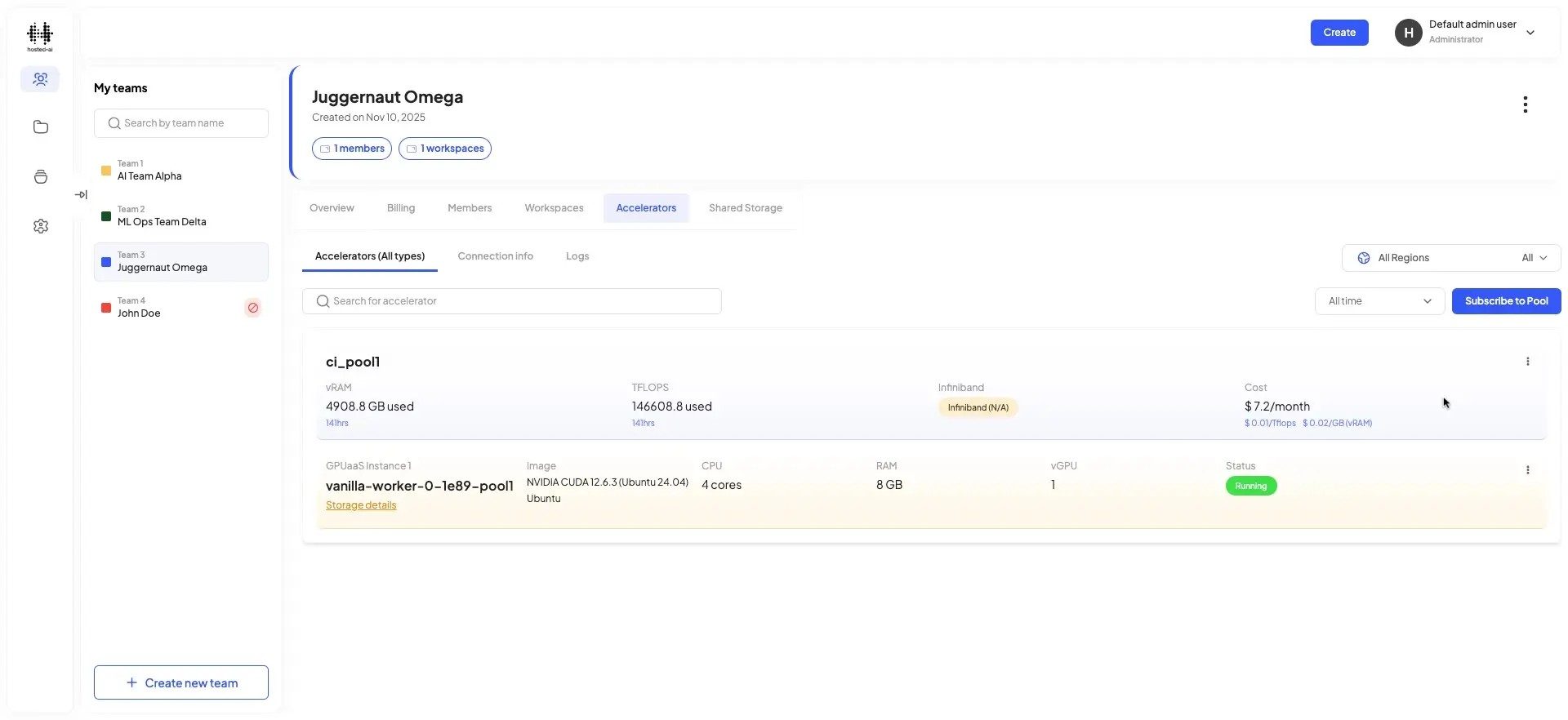Click the user avatar H icon

(1408, 33)
